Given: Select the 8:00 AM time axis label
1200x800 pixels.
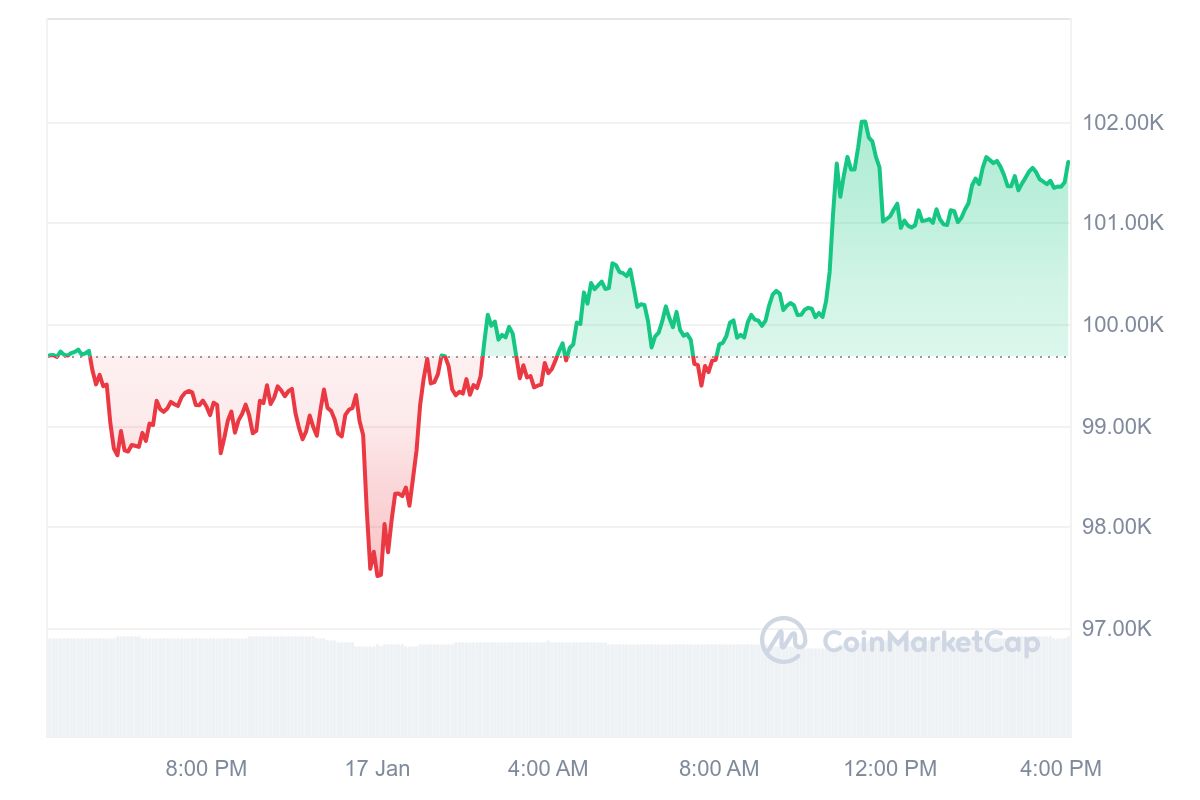Looking at the screenshot, I should [x=718, y=768].
